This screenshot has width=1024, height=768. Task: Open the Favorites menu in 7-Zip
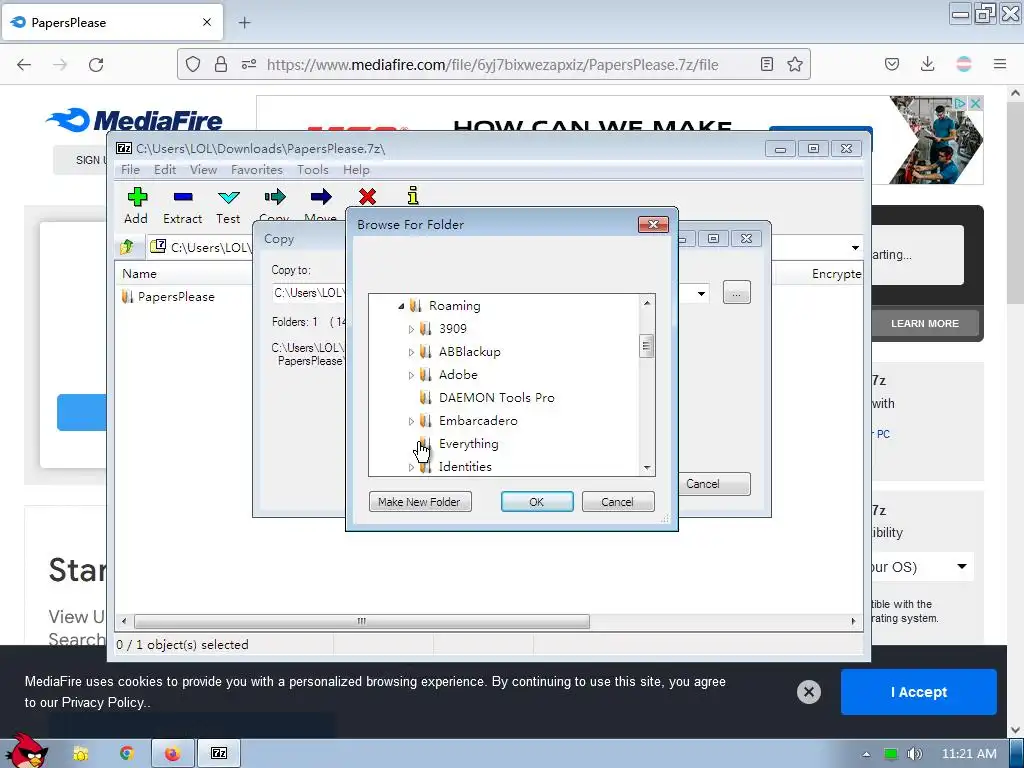pos(257,170)
